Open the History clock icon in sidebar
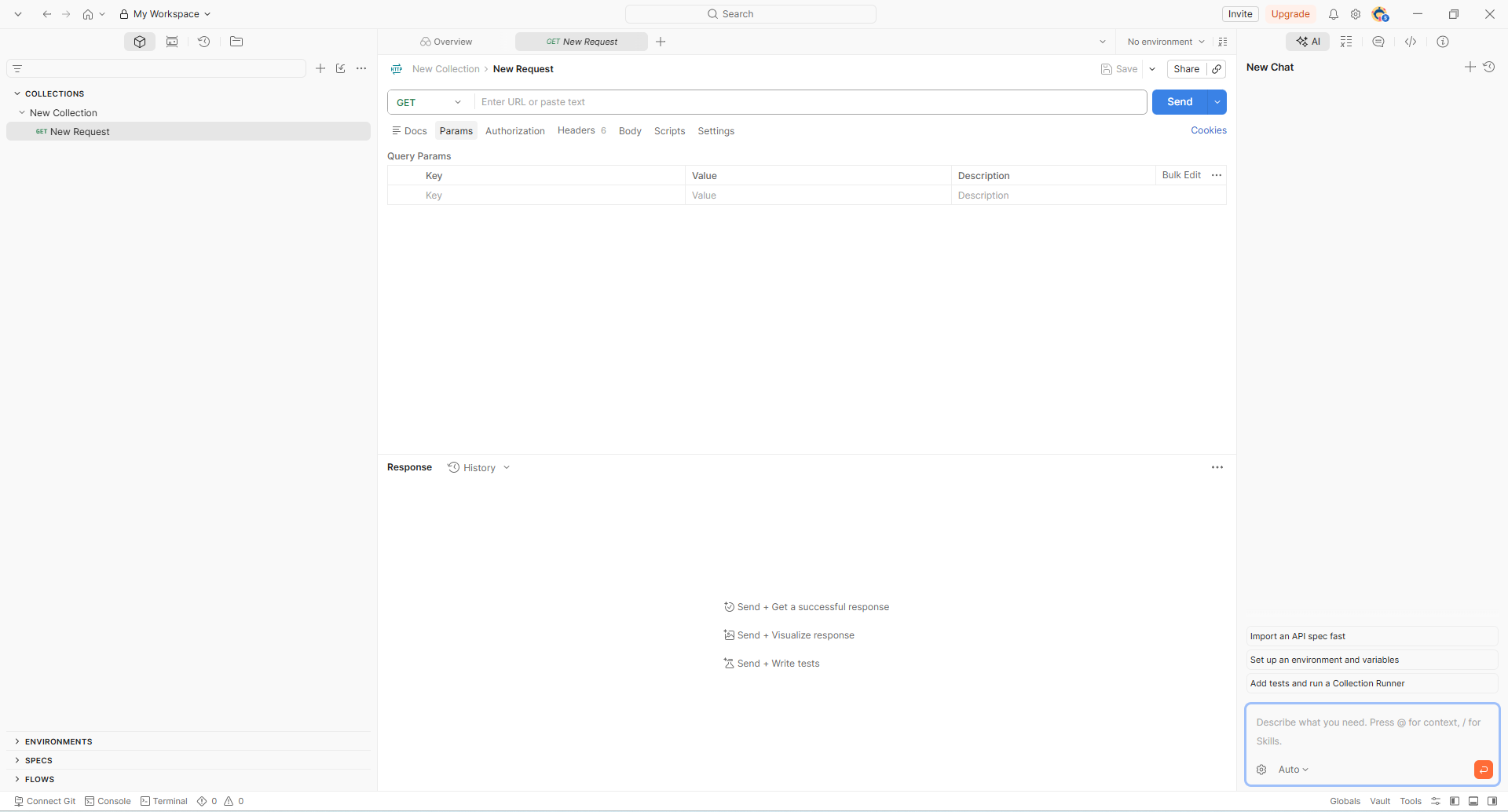Viewport: 1508px width, 812px height. tap(204, 42)
